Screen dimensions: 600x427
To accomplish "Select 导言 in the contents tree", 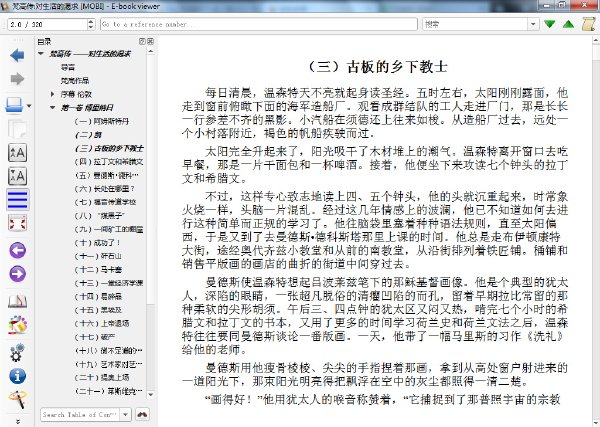I will [68, 67].
